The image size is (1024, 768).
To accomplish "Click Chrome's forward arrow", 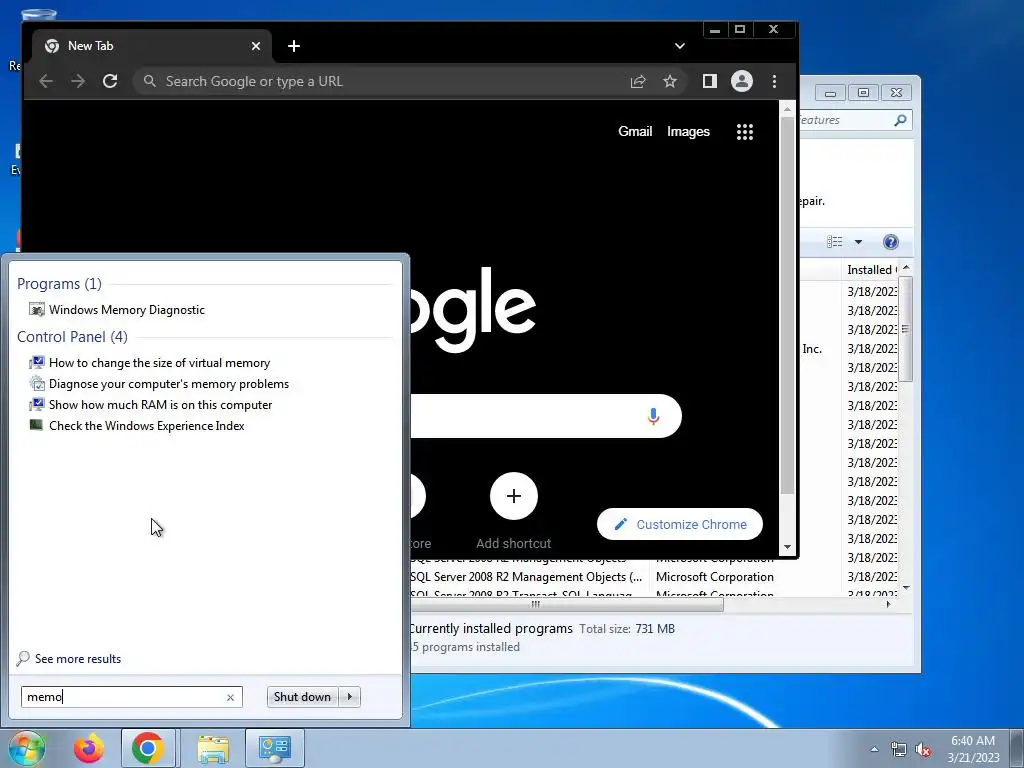I will click(x=78, y=81).
